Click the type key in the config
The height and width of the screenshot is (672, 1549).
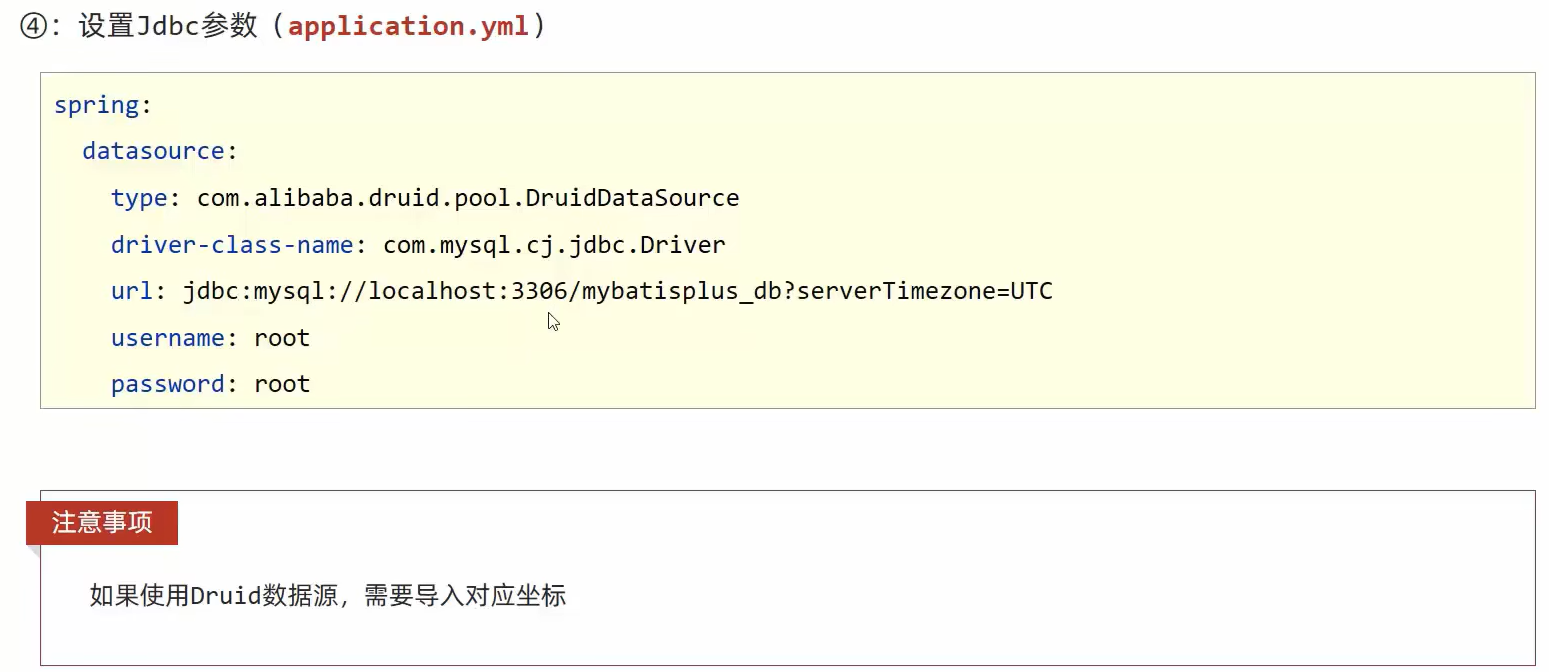[x=139, y=198]
